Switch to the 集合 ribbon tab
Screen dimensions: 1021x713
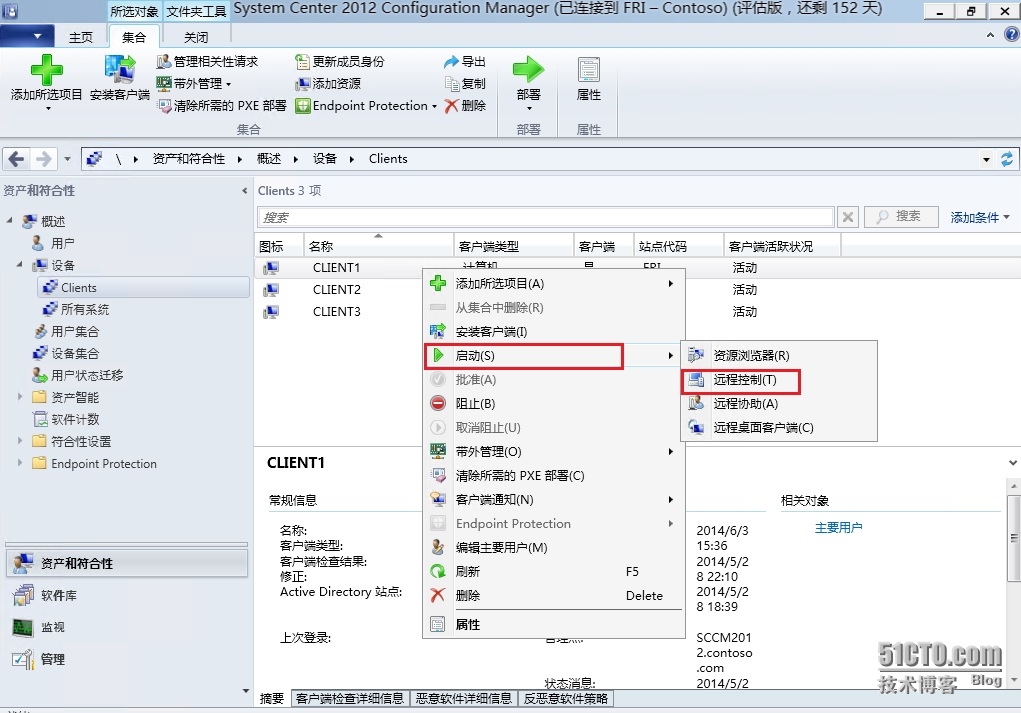click(134, 37)
